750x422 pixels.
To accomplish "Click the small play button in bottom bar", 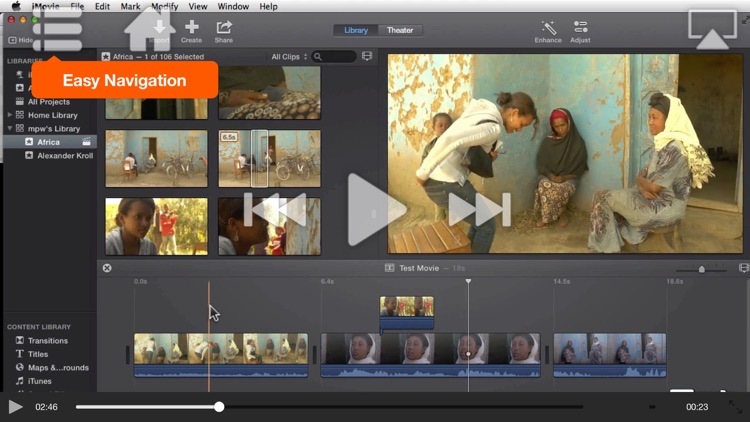I will click(15, 407).
